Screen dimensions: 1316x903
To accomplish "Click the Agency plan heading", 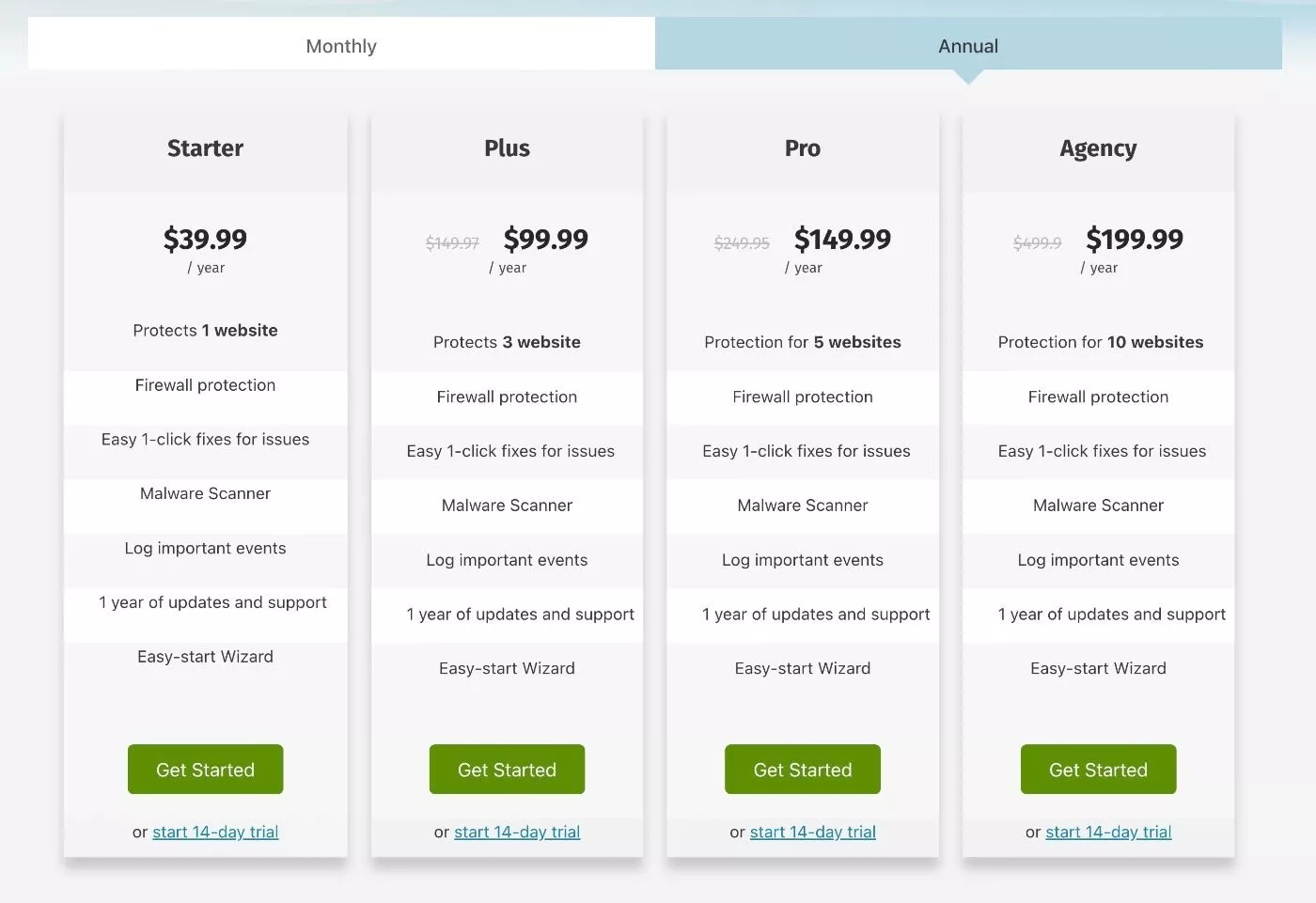I will (1098, 148).
